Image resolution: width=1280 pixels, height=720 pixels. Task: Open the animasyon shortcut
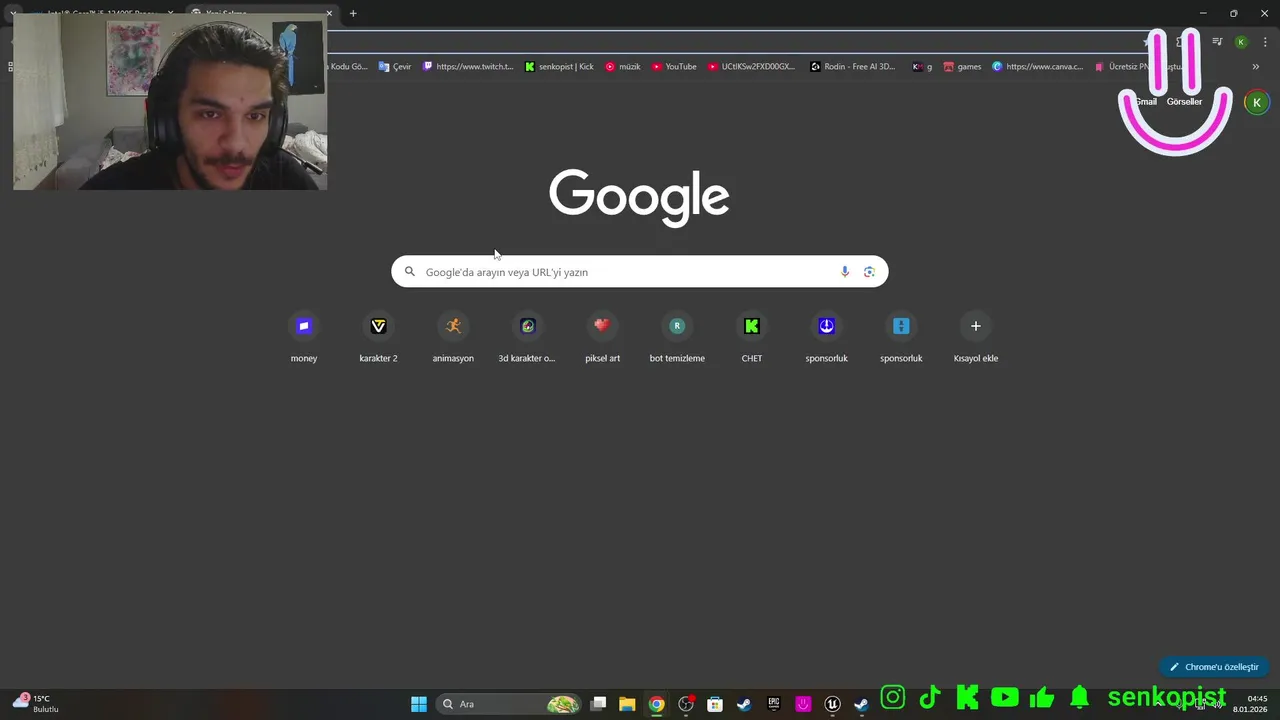[453, 338]
